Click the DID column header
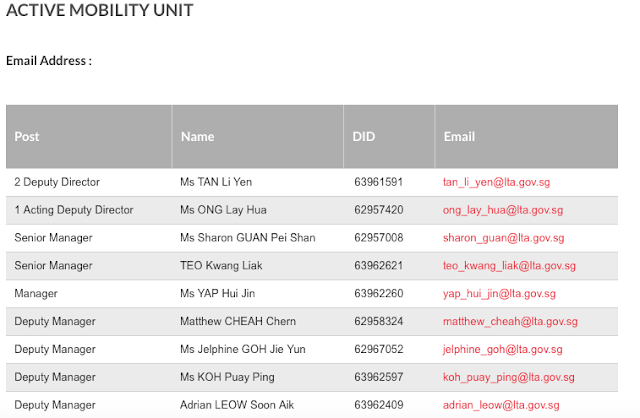 (363, 137)
